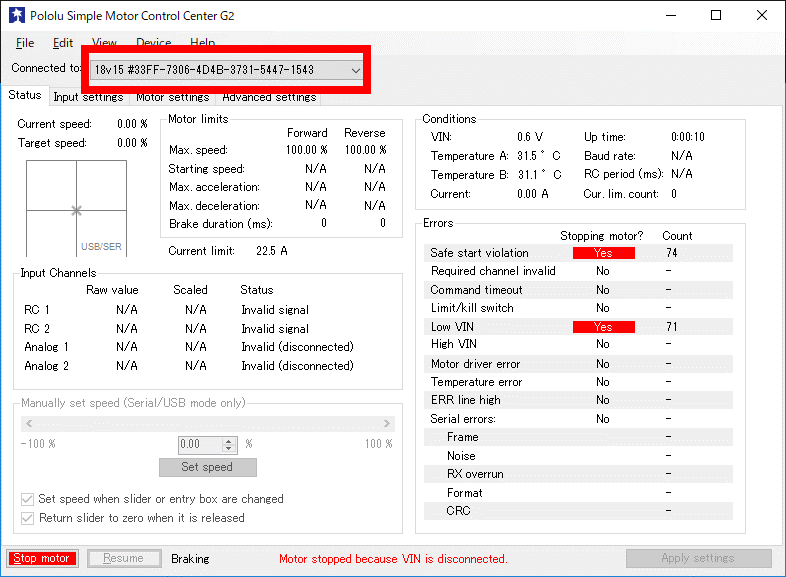Click the Set speed button
Viewport: 786px width, 577px height.
208,467
